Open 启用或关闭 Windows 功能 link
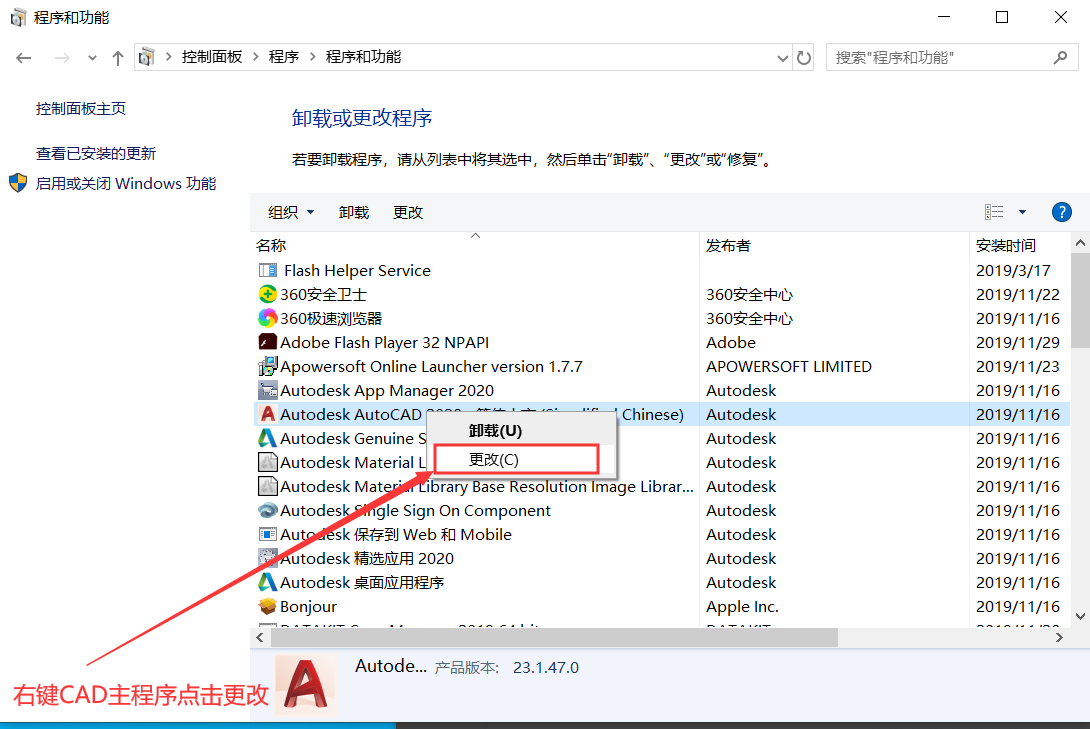 pyautogui.click(x=126, y=183)
